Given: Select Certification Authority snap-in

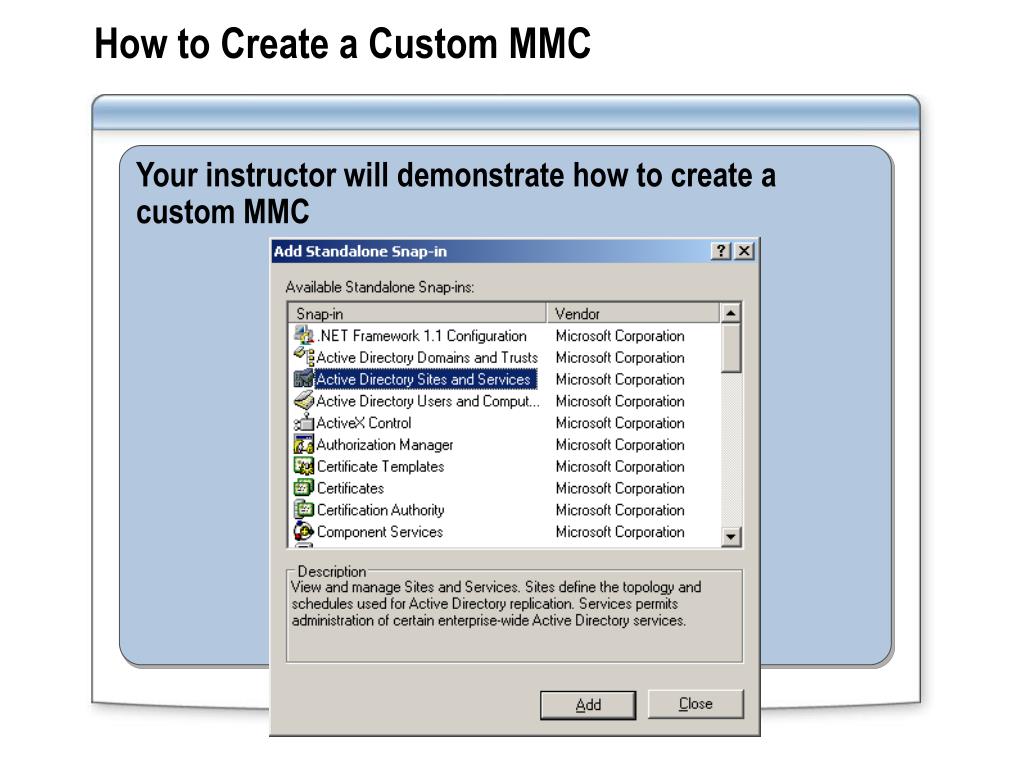Looking at the screenshot, I should (380, 510).
